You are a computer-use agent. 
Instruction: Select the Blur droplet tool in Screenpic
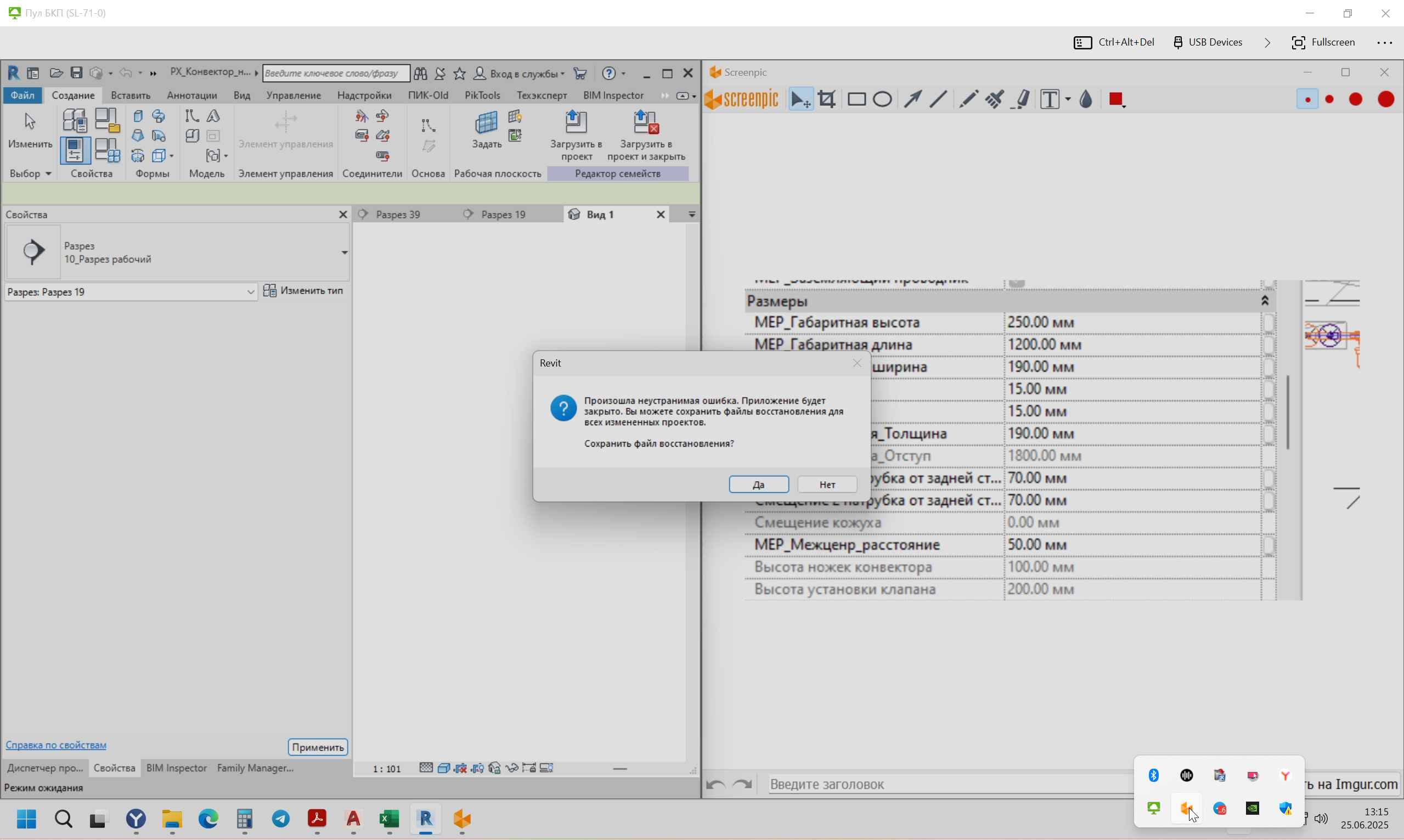click(1086, 100)
